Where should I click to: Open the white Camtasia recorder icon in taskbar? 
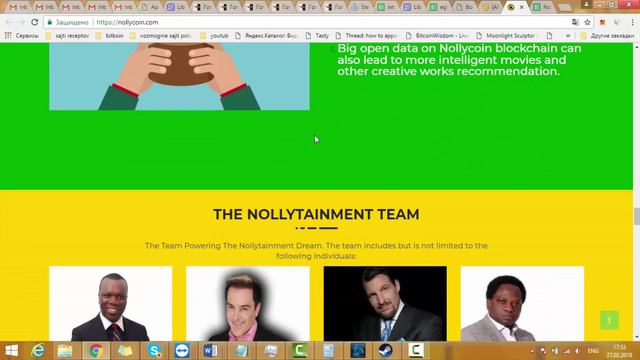coord(416,351)
